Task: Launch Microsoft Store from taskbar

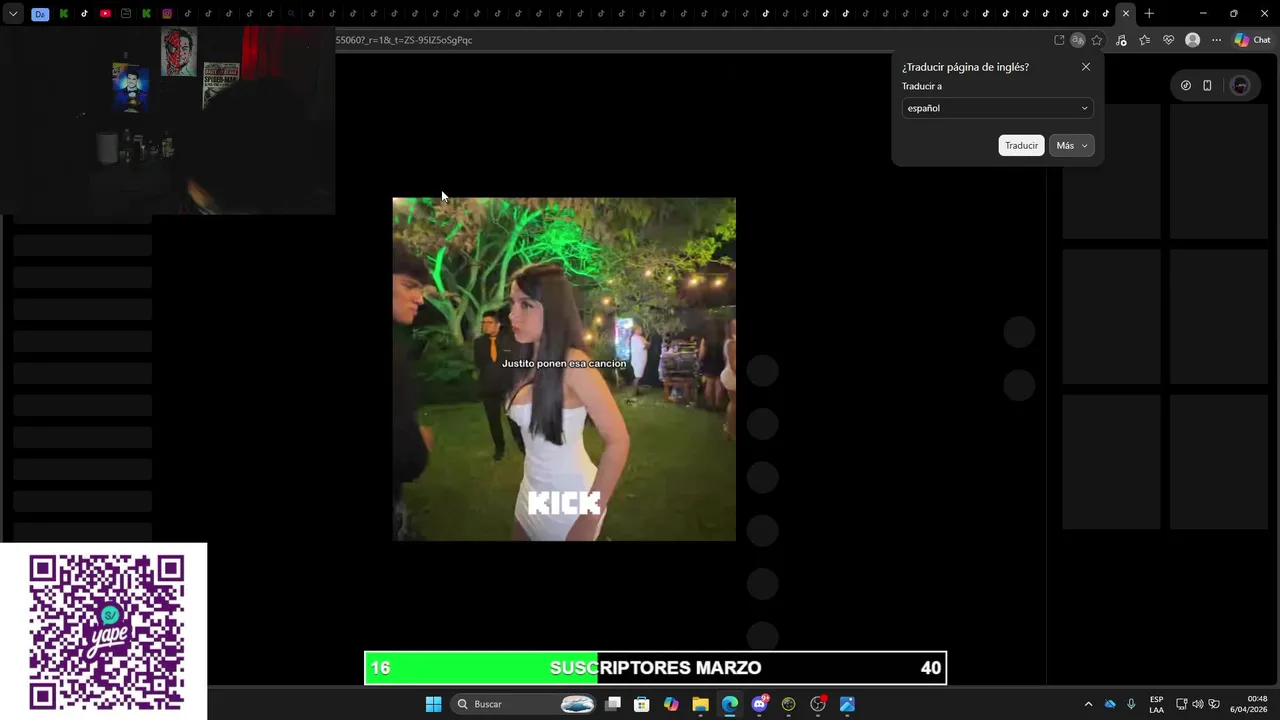Action: coord(642,704)
